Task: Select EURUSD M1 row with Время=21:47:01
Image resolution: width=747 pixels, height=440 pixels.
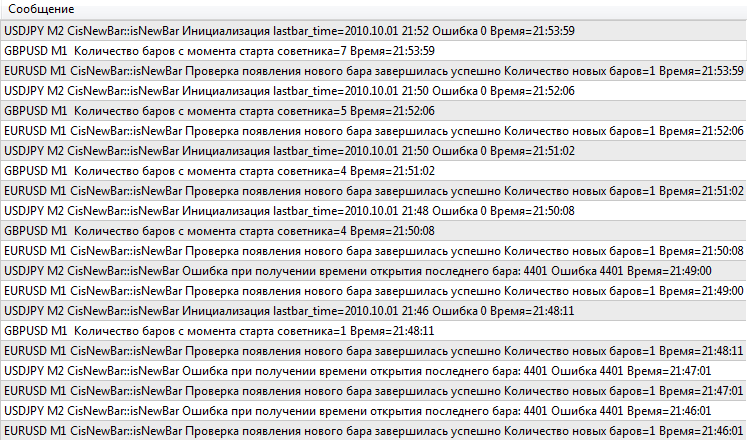Action: (x=374, y=391)
